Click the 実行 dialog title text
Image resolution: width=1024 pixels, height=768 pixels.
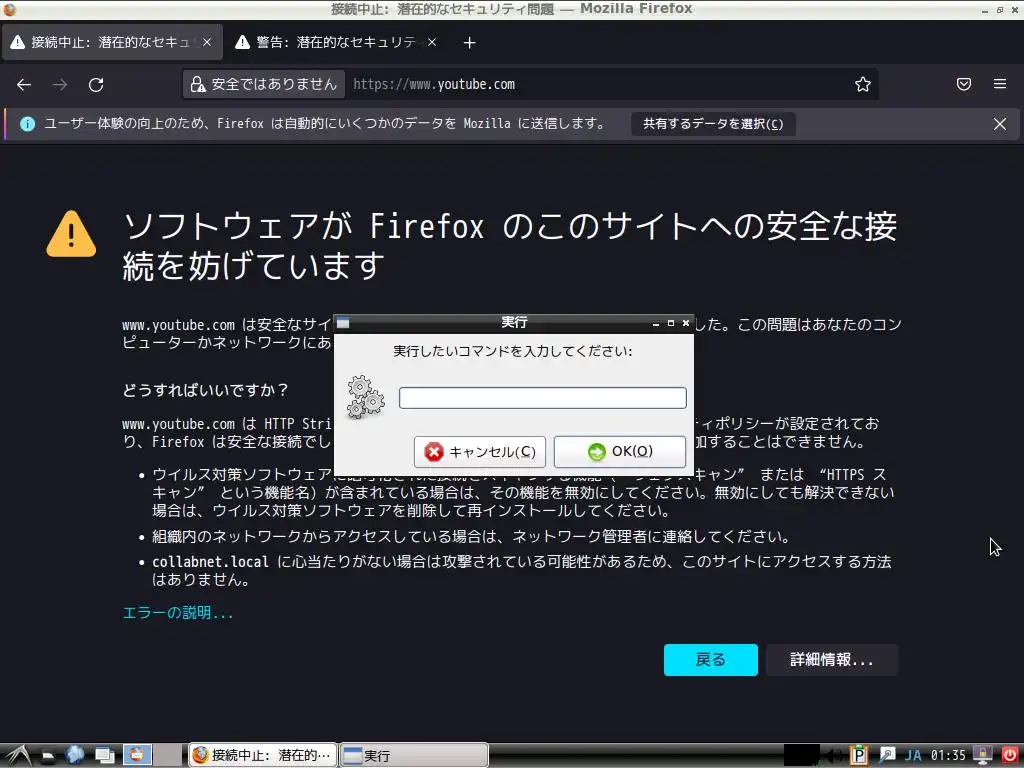[514, 323]
